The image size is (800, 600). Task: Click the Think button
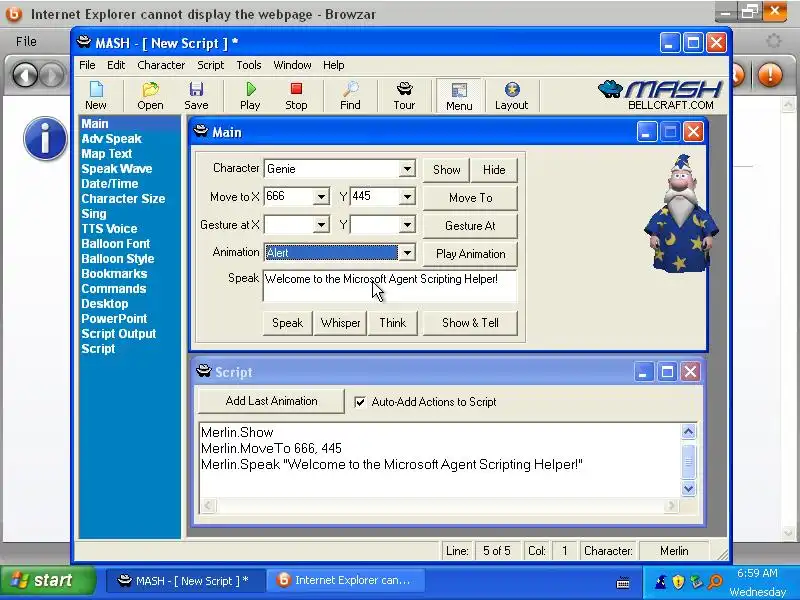[x=393, y=323]
